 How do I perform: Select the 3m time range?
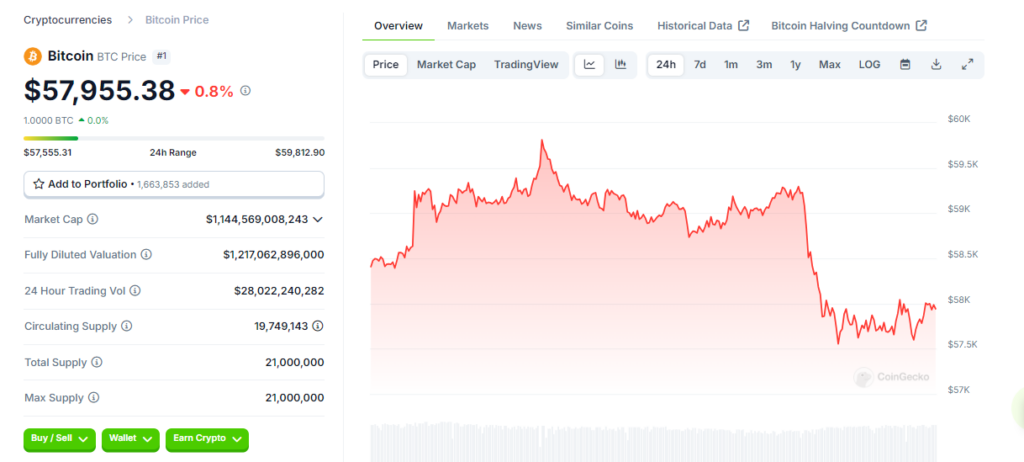[764, 65]
